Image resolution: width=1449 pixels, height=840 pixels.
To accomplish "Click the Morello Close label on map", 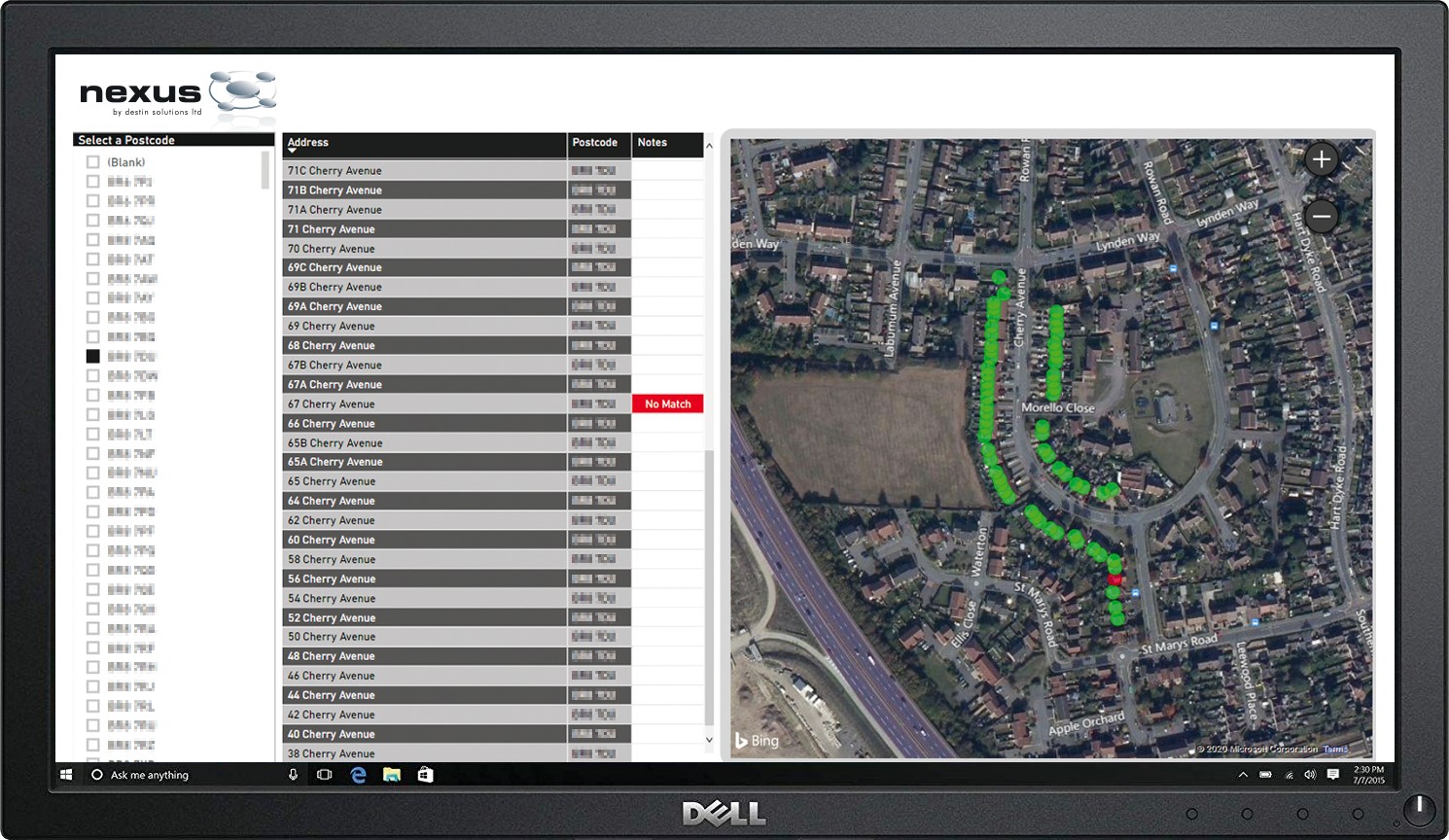I will [1057, 408].
